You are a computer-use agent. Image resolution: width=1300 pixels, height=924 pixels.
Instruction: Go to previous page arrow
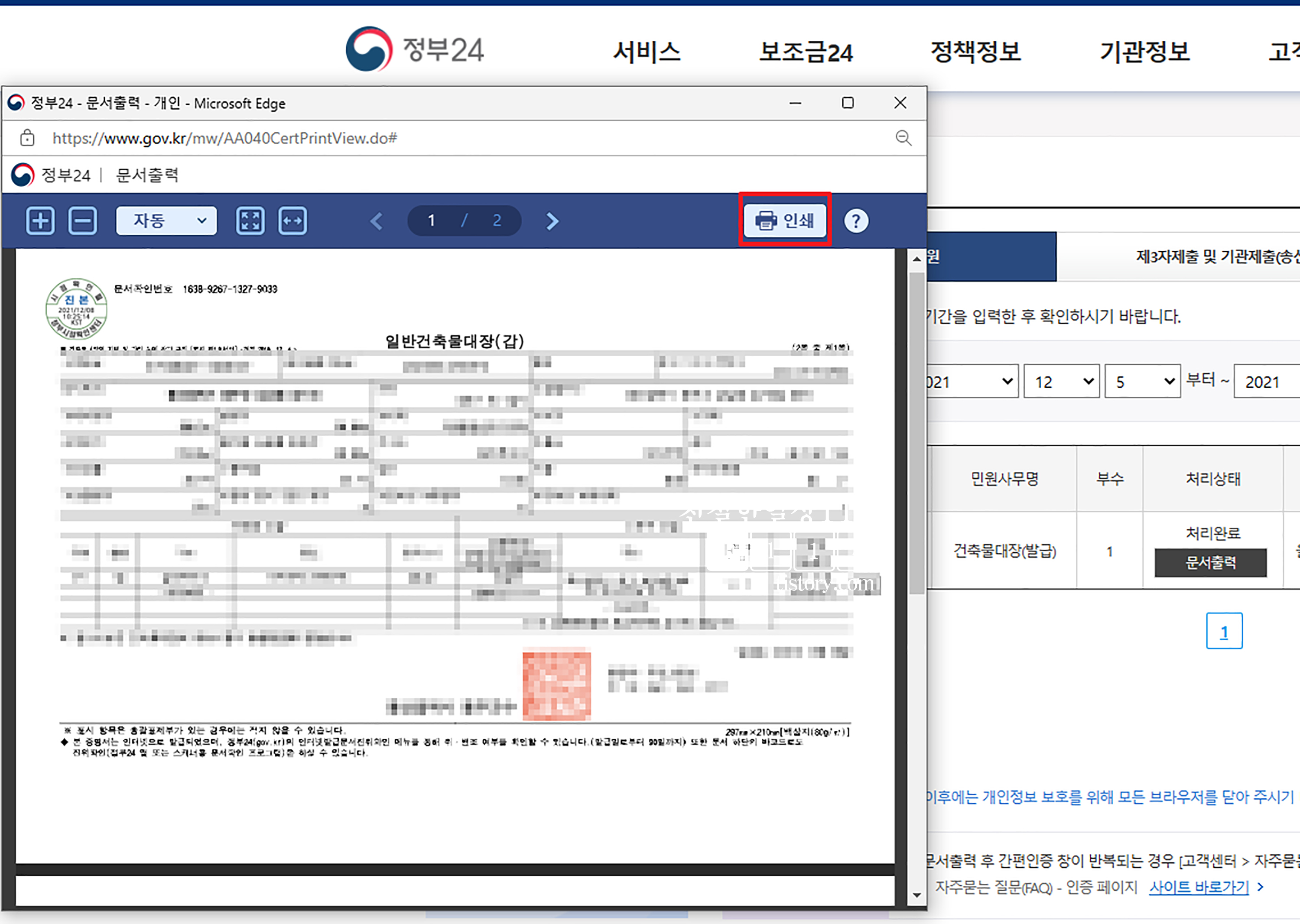pos(376,221)
